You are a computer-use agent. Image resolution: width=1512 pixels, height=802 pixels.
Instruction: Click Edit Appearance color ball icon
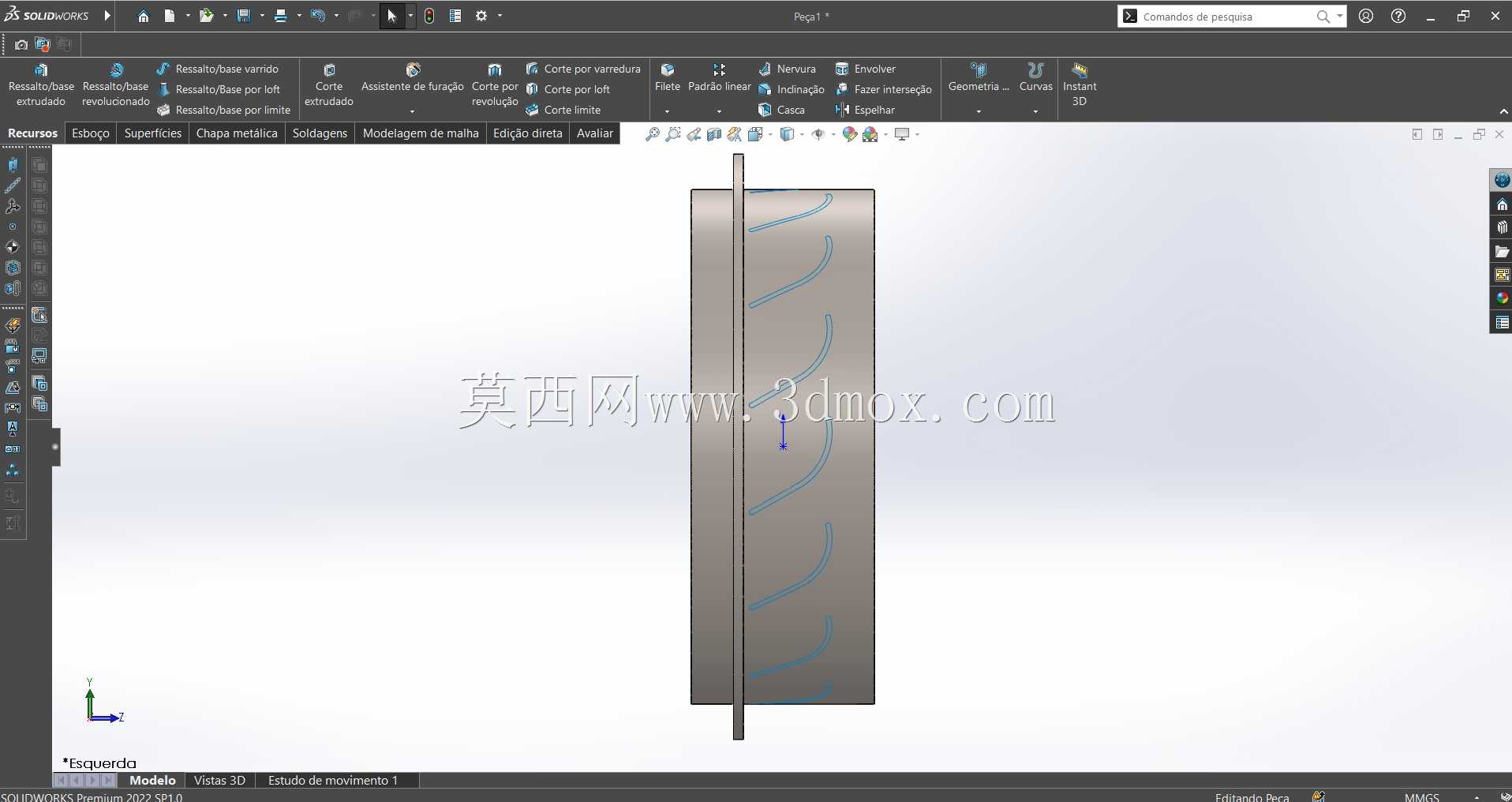[850, 134]
